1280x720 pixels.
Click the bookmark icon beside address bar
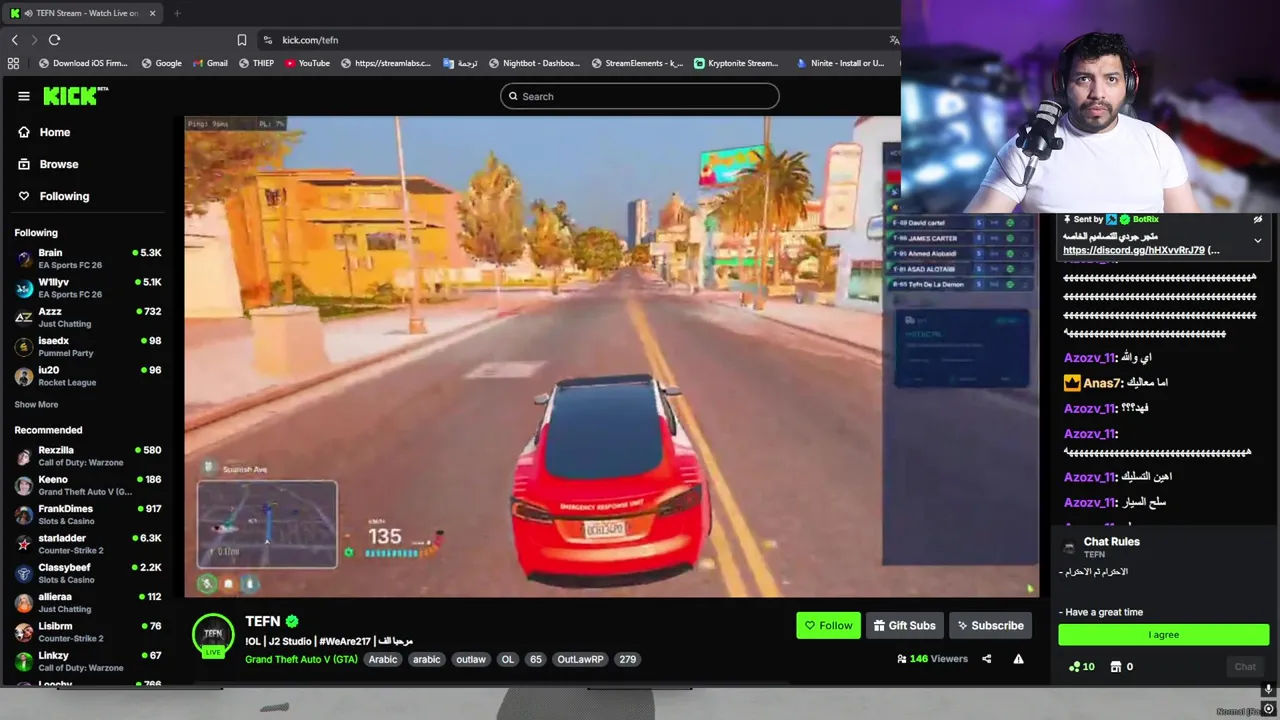click(242, 40)
